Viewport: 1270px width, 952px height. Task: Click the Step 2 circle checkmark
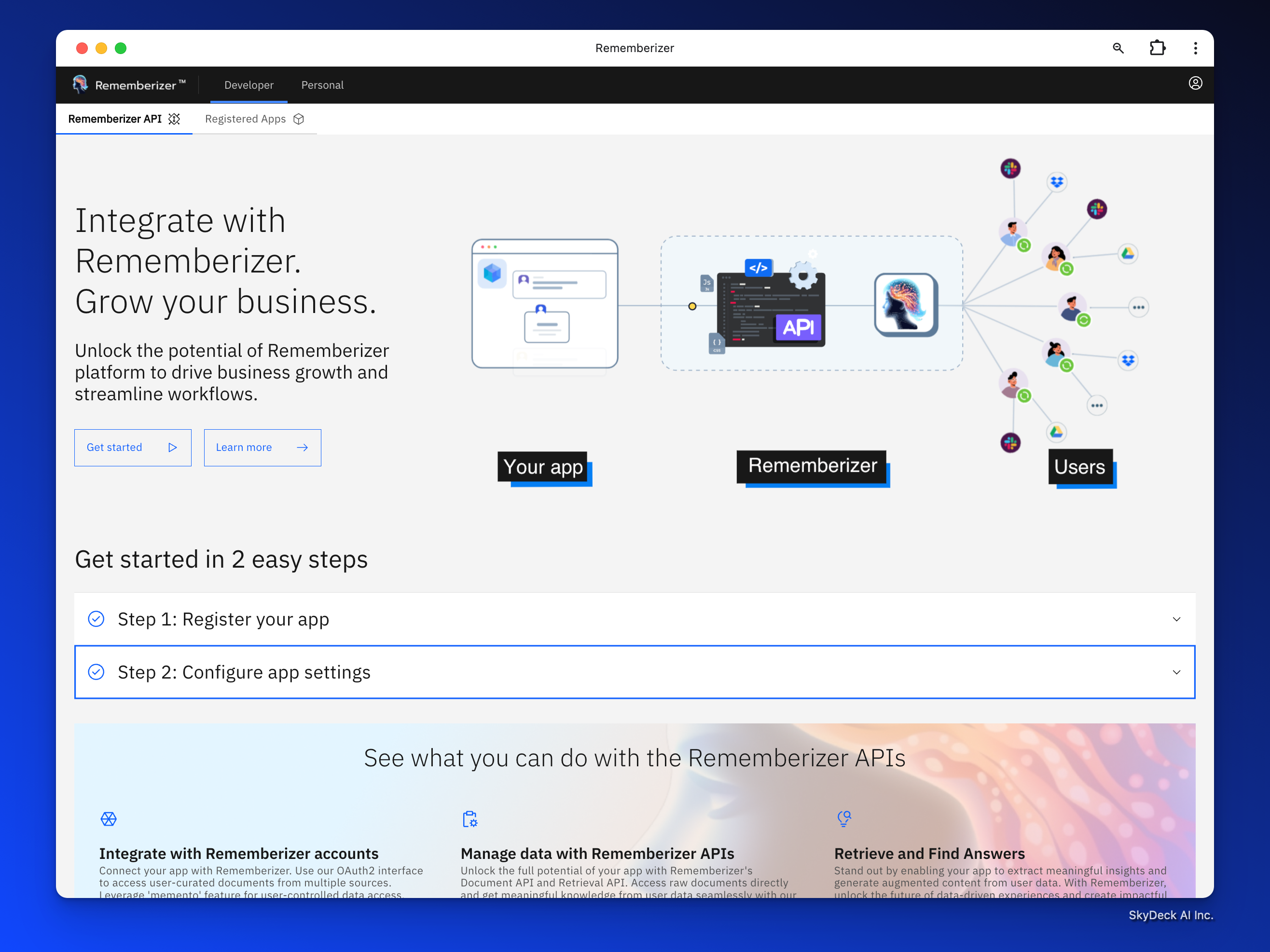pyautogui.click(x=96, y=672)
